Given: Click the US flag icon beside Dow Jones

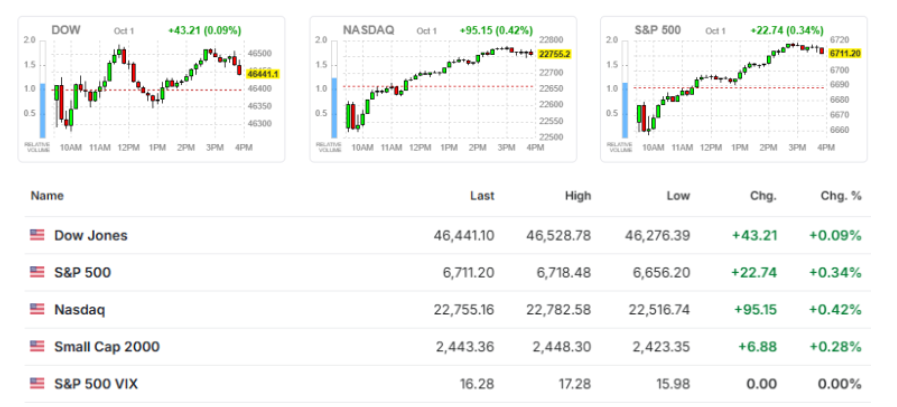Looking at the screenshot, I should [37, 236].
